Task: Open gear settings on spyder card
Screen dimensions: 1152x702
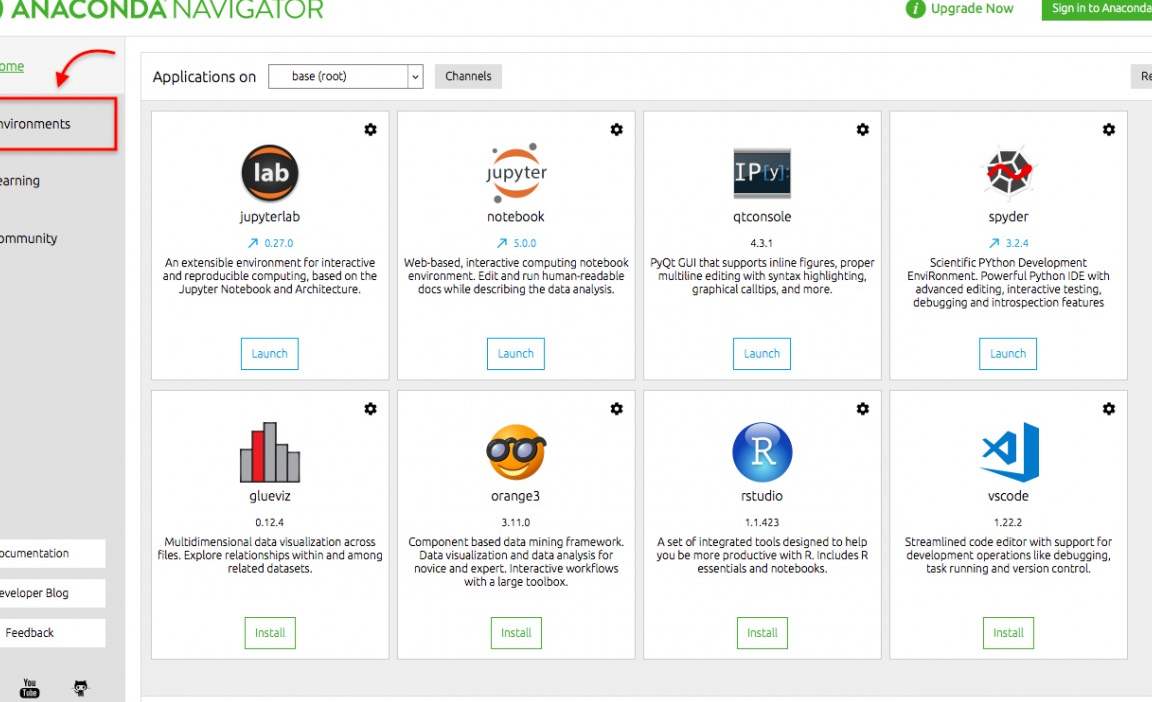Action: pyautogui.click(x=1109, y=129)
